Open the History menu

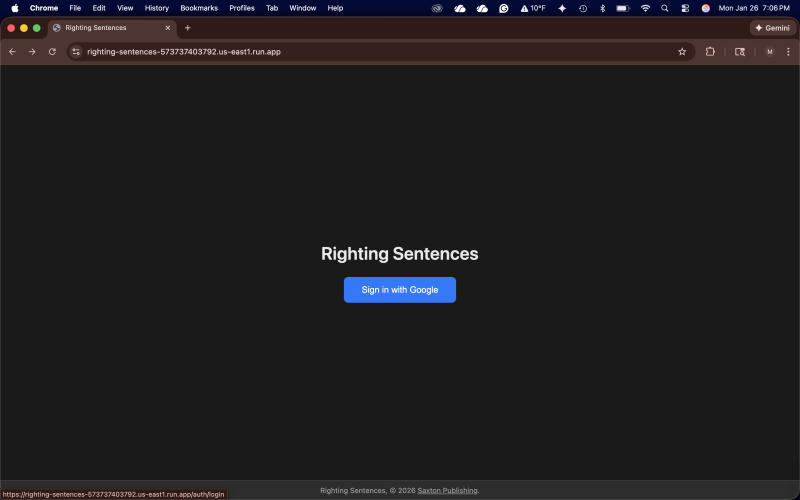157,8
